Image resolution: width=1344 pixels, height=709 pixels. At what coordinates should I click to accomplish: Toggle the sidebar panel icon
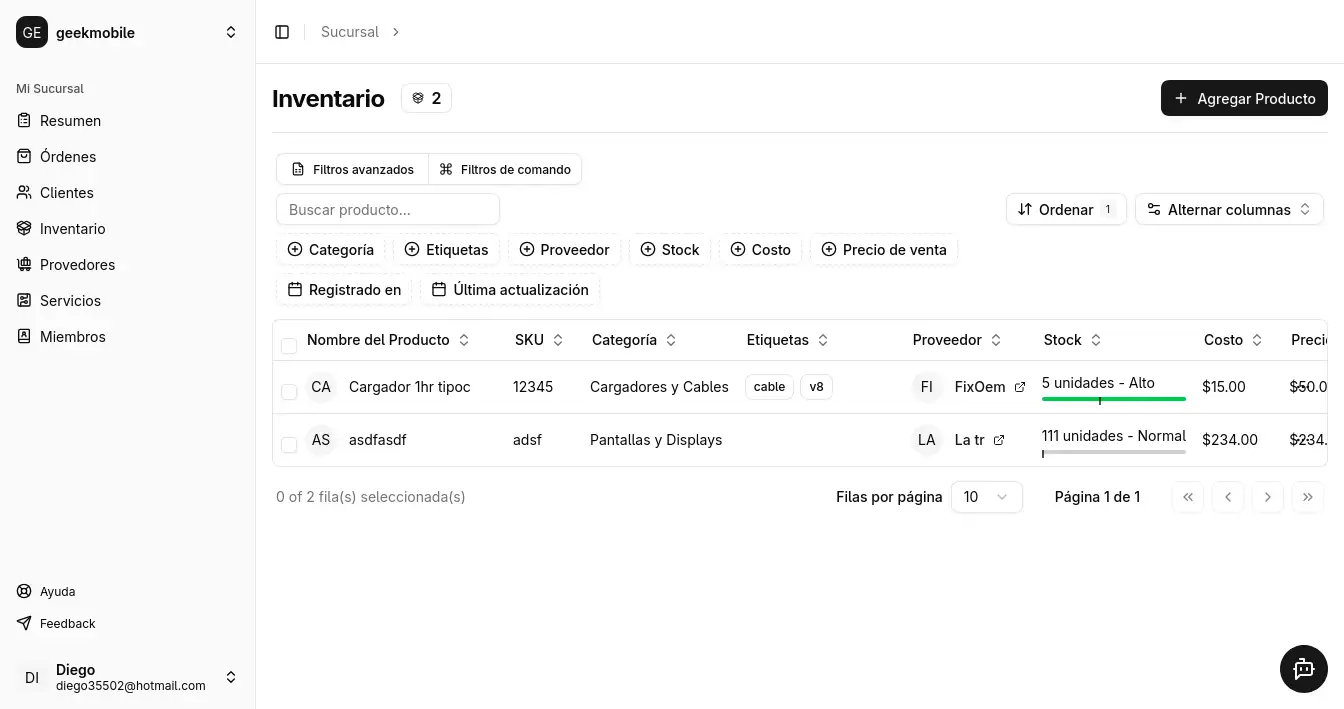(282, 32)
